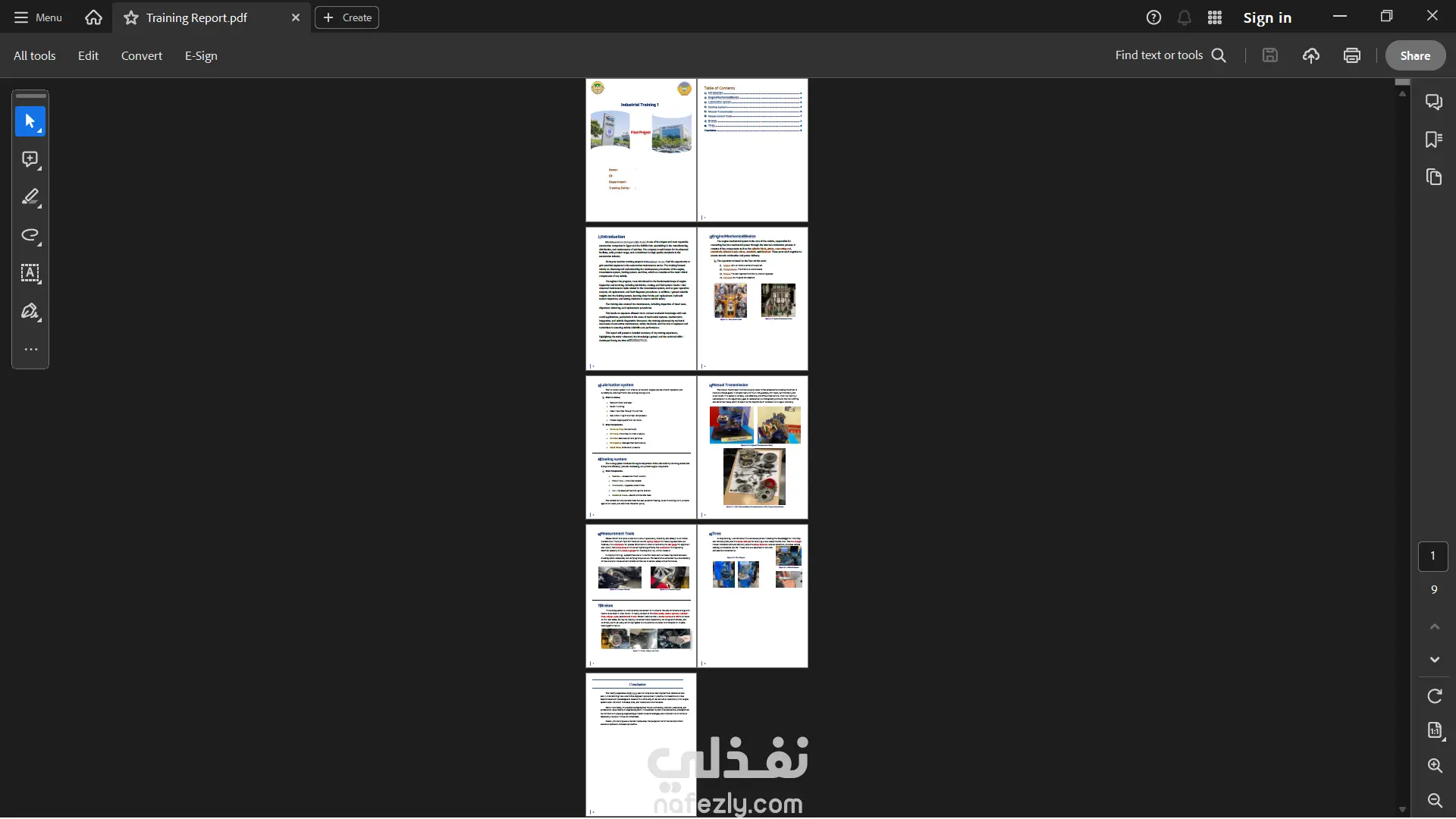The height and width of the screenshot is (819, 1456).
Task: Select the highlighter pen tool
Action: pyautogui.click(x=30, y=197)
